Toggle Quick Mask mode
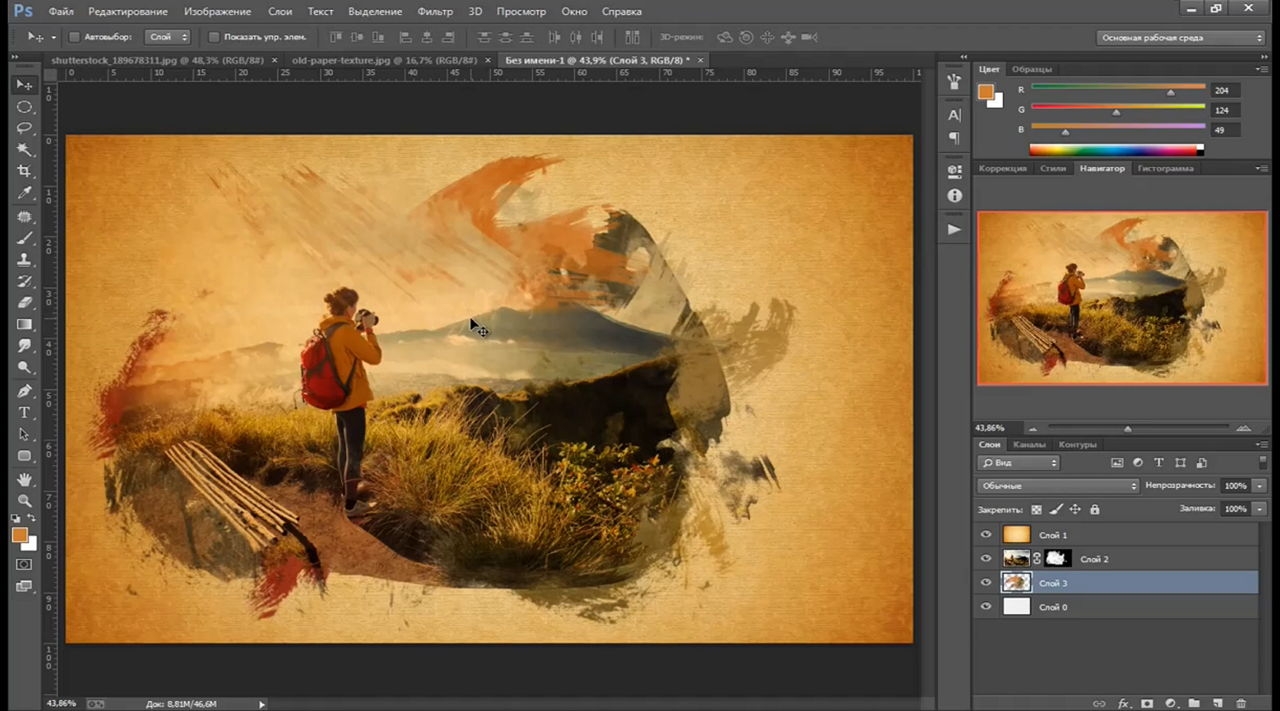The height and width of the screenshot is (711, 1280). [x=25, y=565]
